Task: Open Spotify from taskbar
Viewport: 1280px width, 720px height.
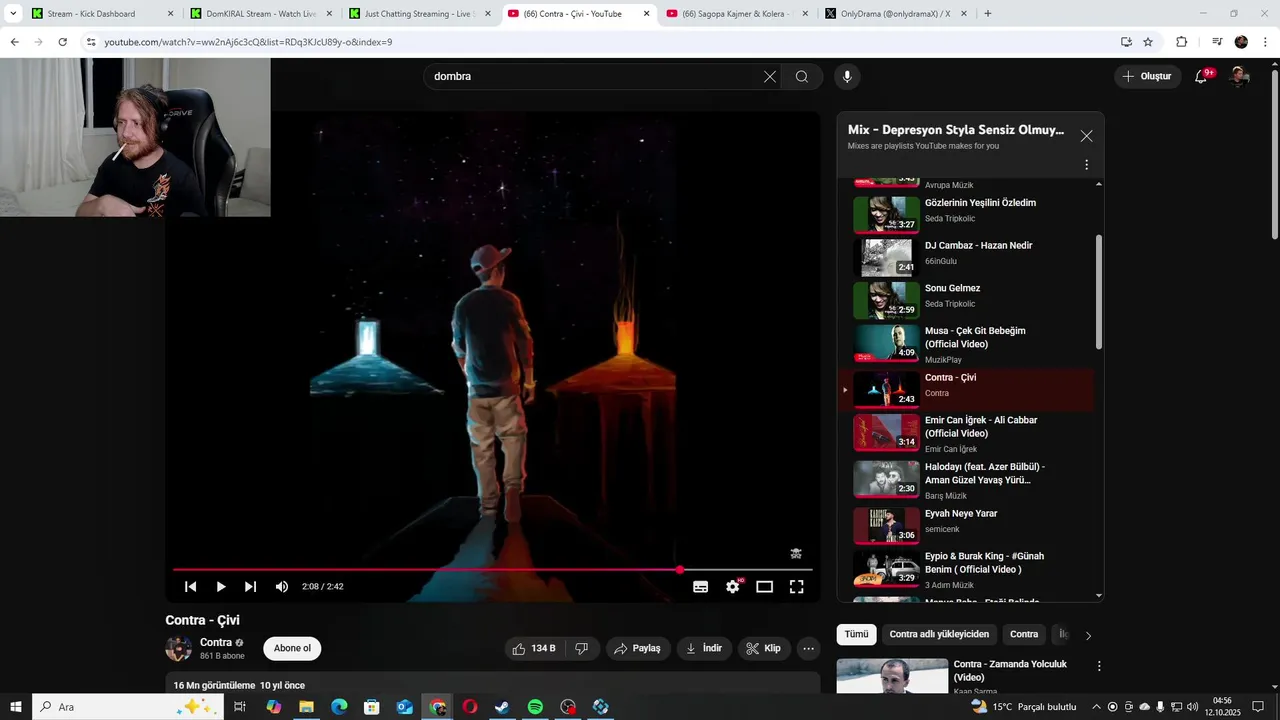Action: 535,707
